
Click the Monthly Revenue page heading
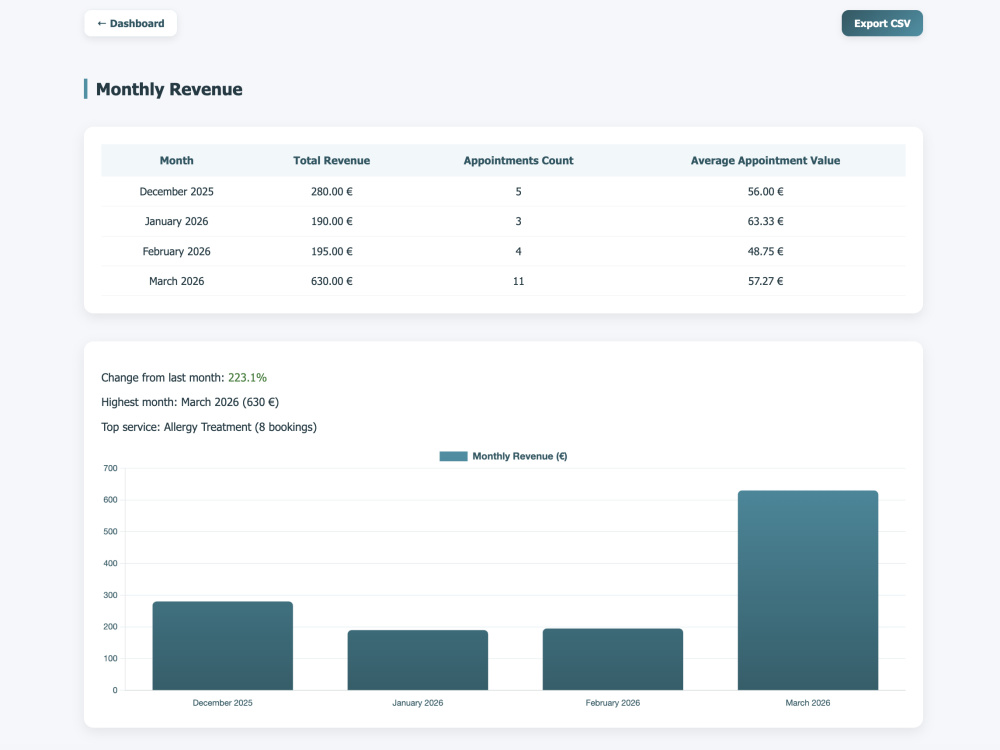click(x=169, y=89)
